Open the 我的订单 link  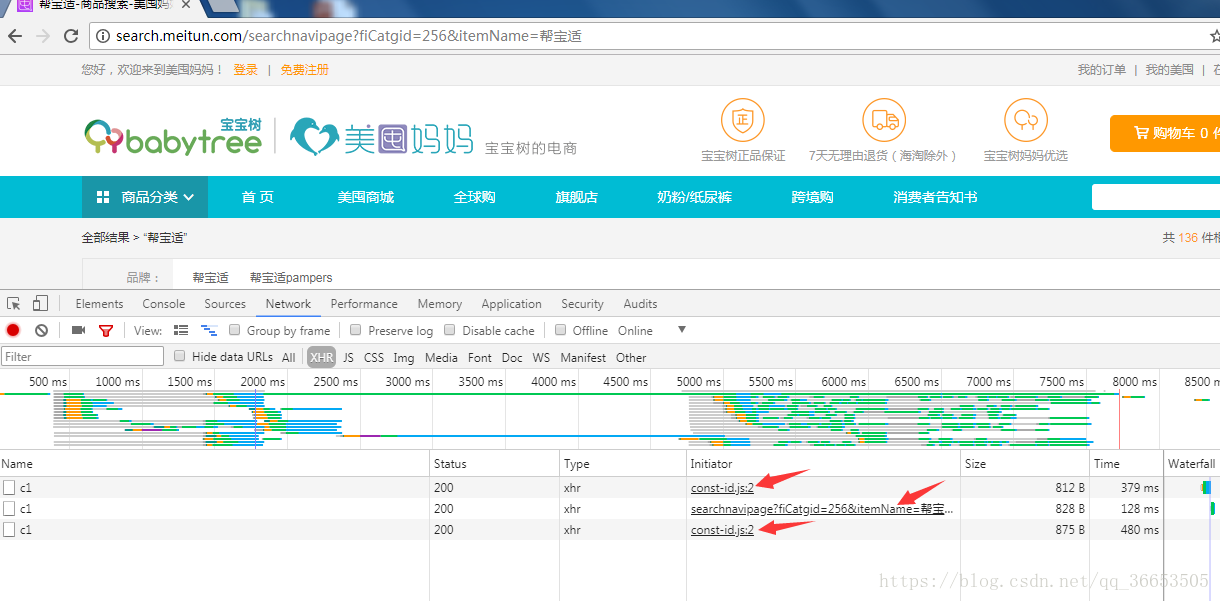tap(1102, 70)
